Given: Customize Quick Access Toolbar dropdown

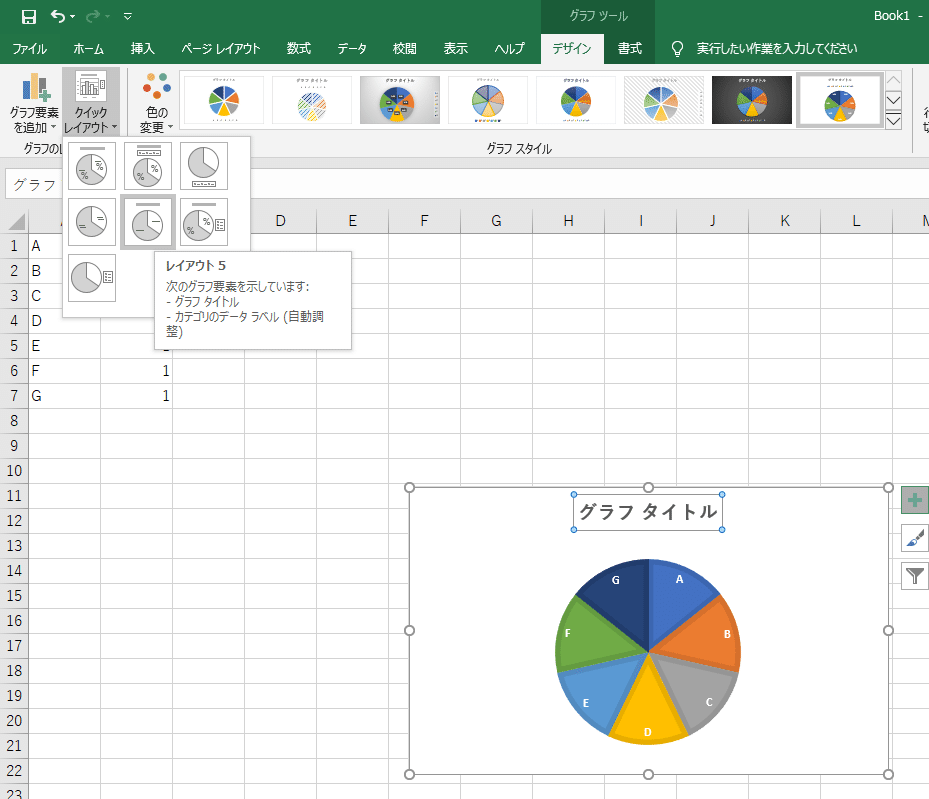Looking at the screenshot, I should (127, 17).
